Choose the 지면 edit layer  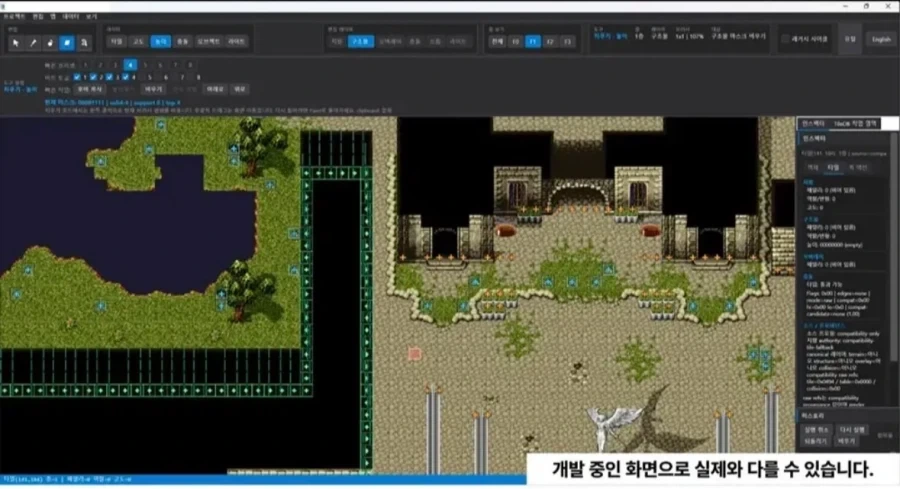coord(337,41)
